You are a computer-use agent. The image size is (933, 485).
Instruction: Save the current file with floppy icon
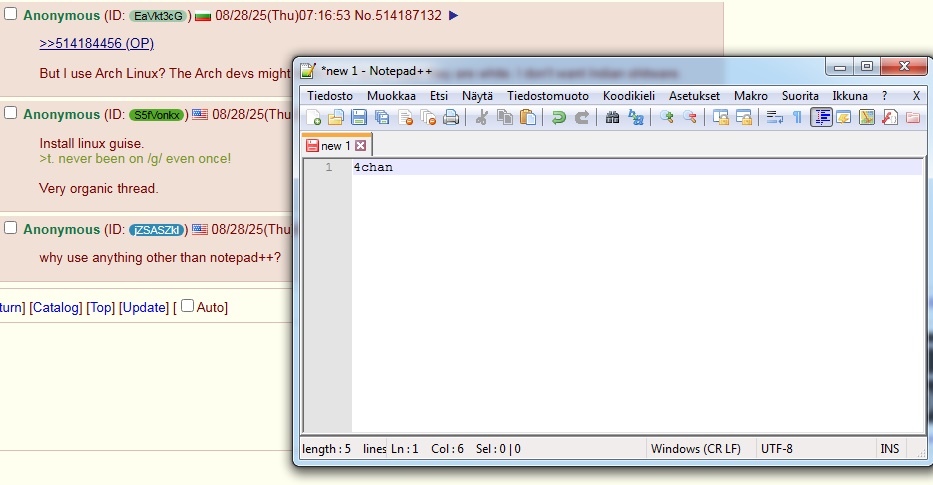[x=359, y=117]
